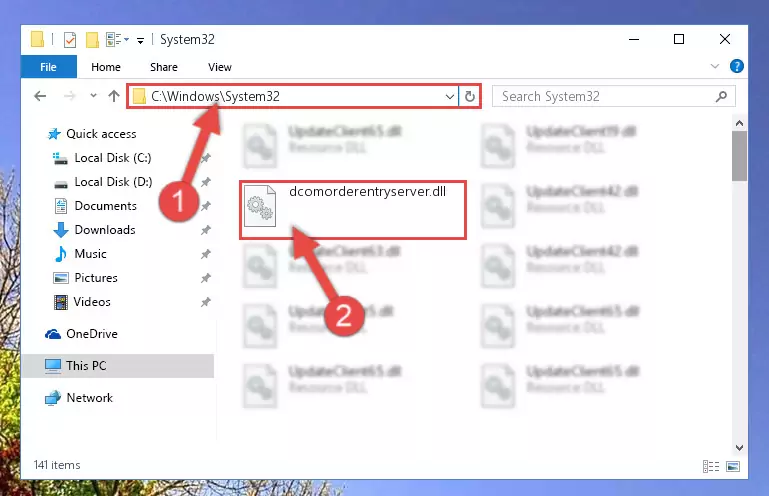Image resolution: width=769 pixels, height=496 pixels.
Task: Click the pin icon beside Pictures
Action: [205, 278]
